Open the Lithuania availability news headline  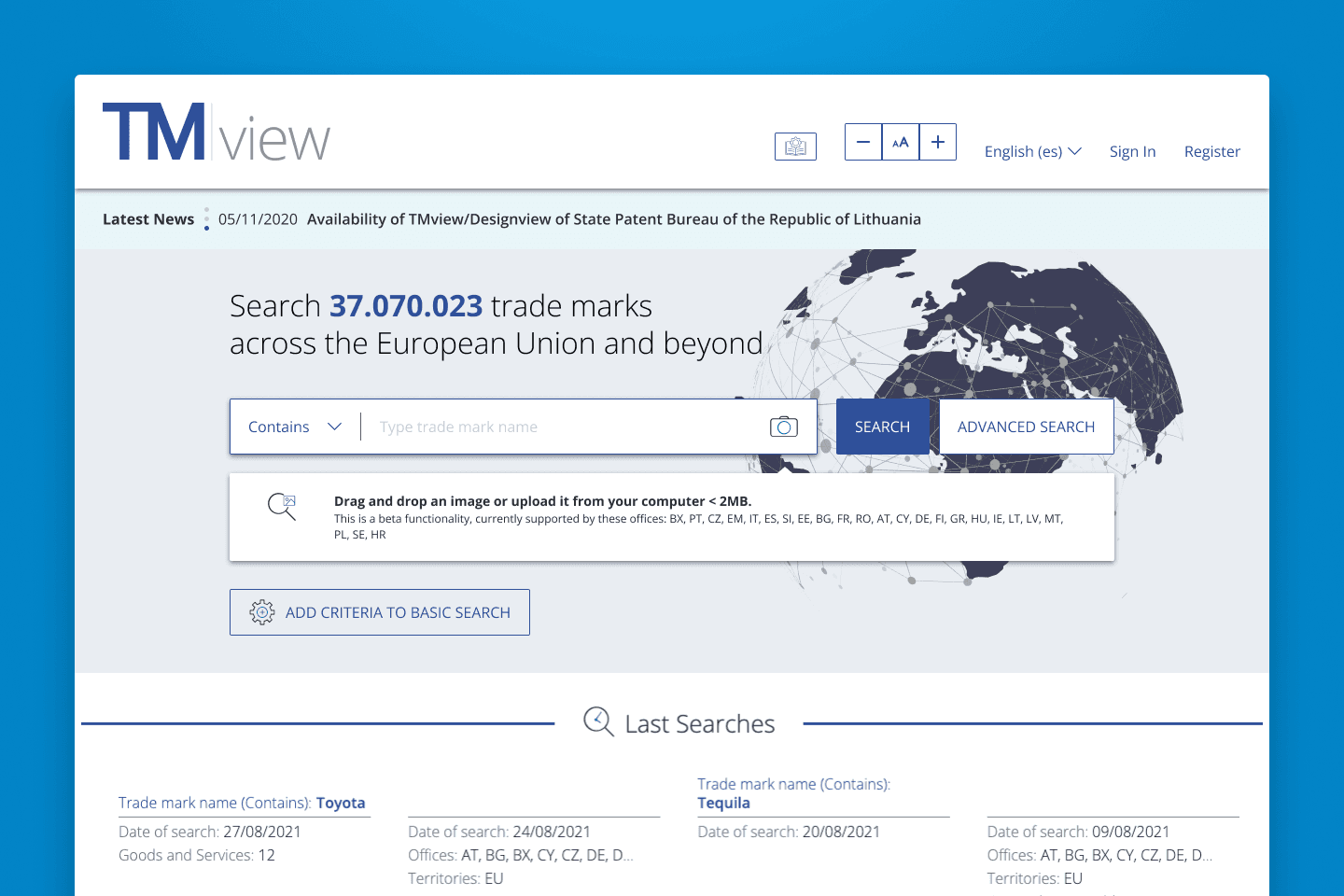613,219
